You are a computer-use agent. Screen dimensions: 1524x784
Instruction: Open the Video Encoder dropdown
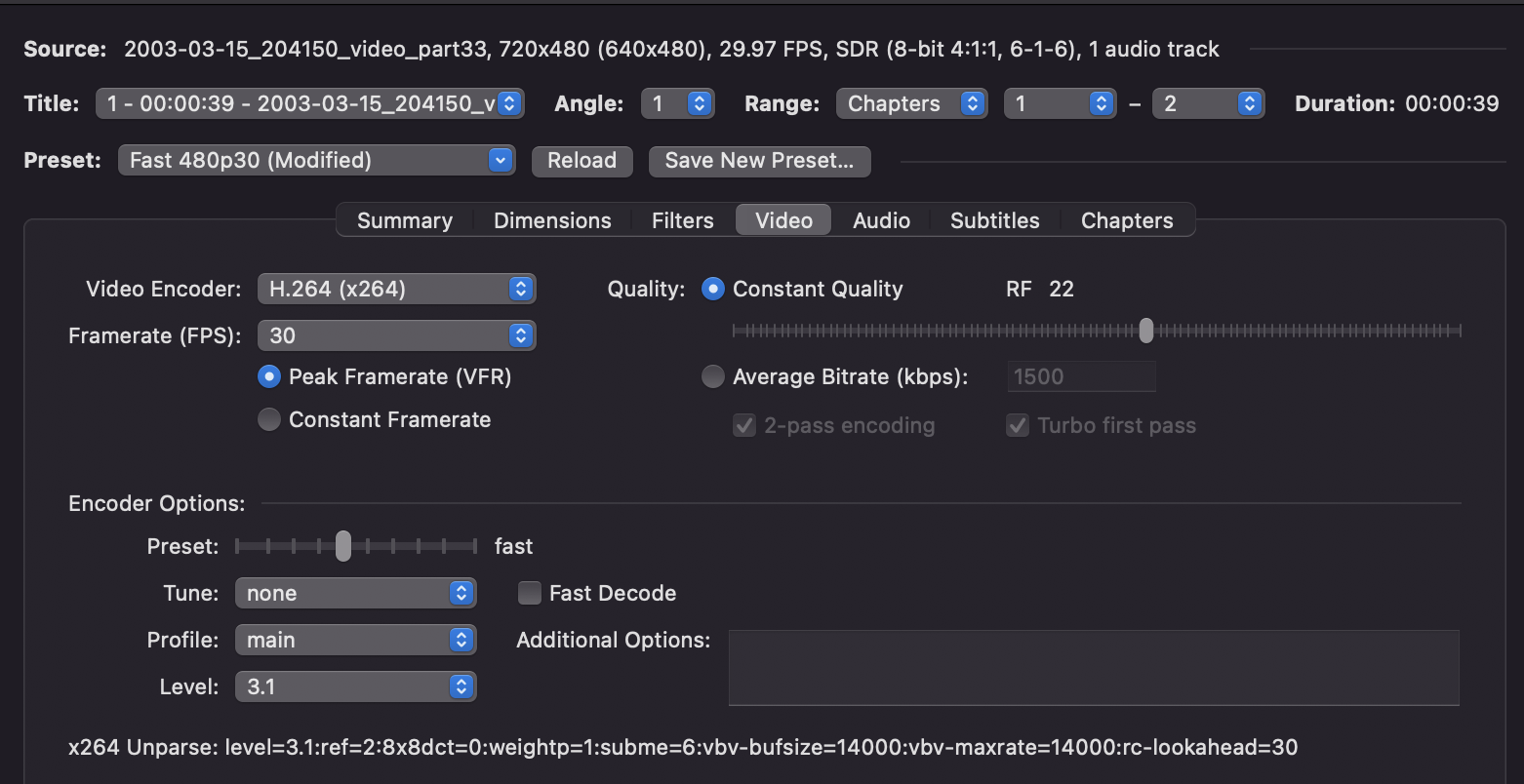click(396, 289)
